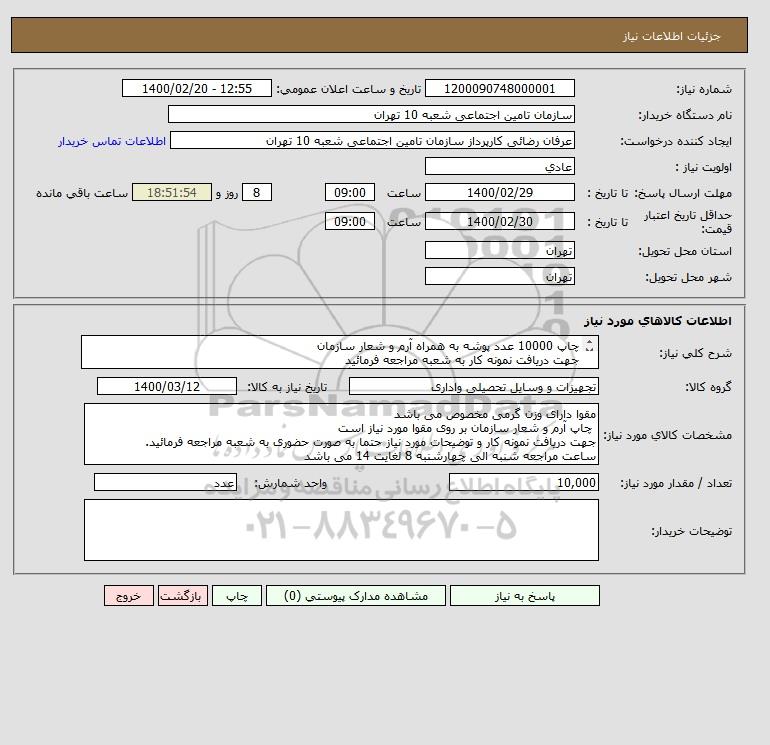
Task: Open مشاهده مدارک پیوستی (0) button
Action: coord(356,596)
